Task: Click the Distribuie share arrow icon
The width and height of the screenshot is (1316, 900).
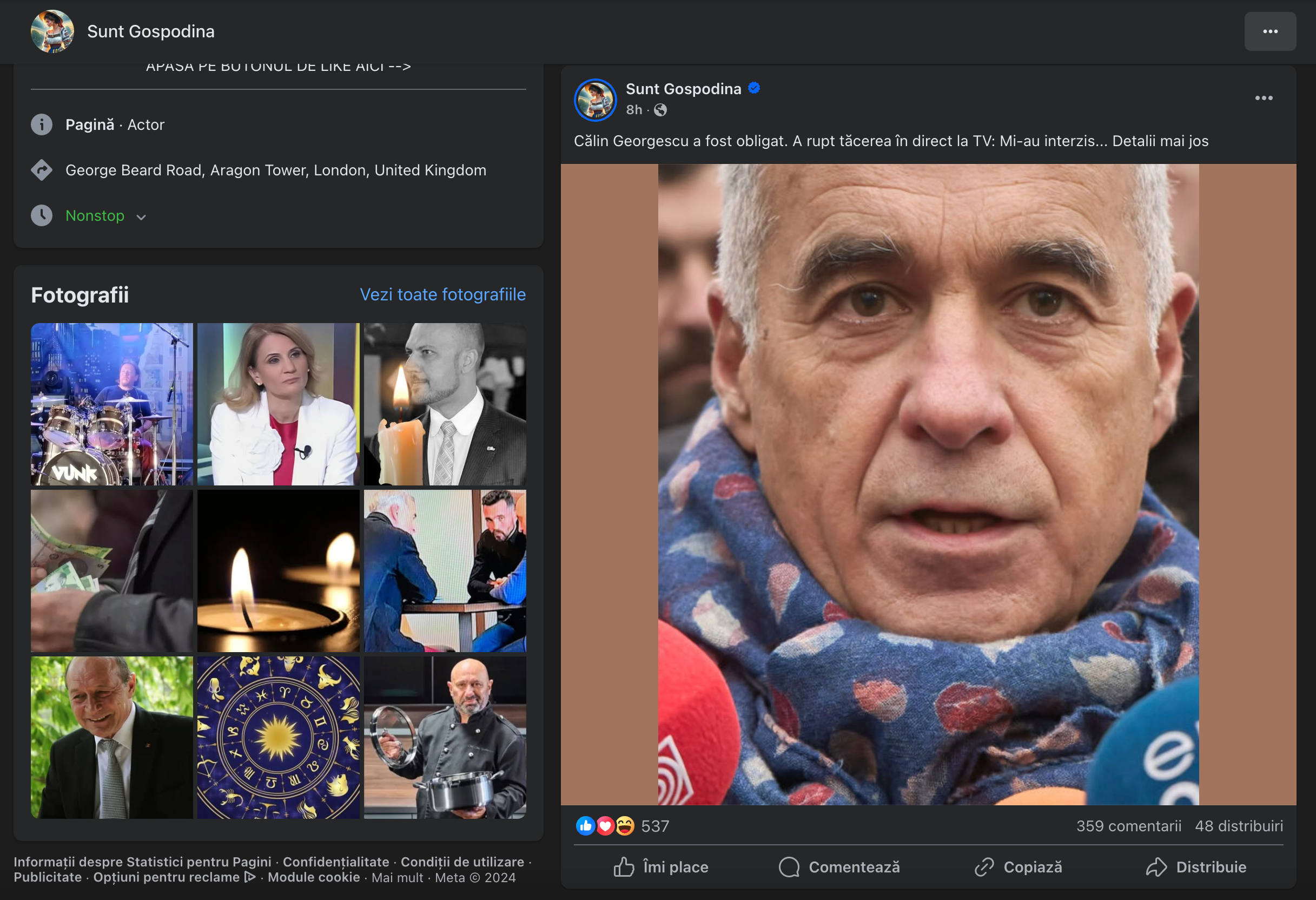Action: tap(1156, 866)
